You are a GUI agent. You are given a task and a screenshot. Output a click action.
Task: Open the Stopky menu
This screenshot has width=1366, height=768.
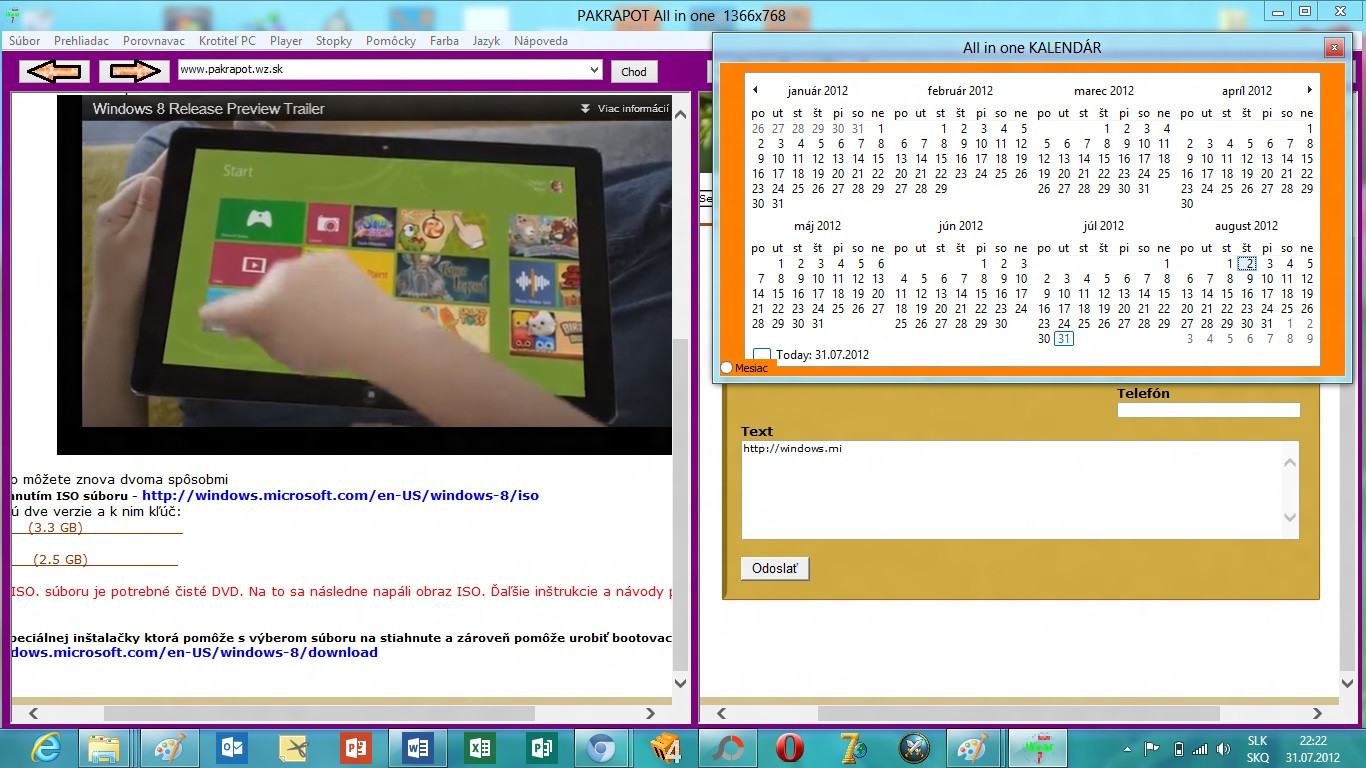point(334,41)
